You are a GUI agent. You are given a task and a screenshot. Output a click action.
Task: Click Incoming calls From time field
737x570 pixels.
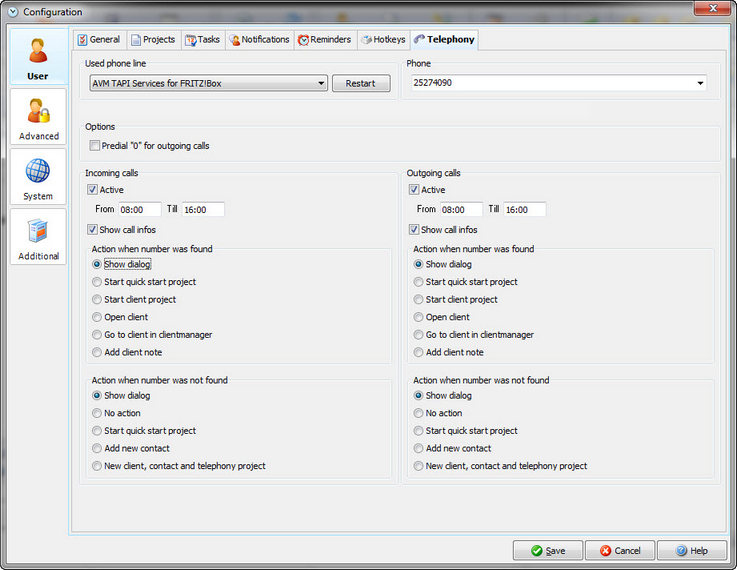click(140, 210)
